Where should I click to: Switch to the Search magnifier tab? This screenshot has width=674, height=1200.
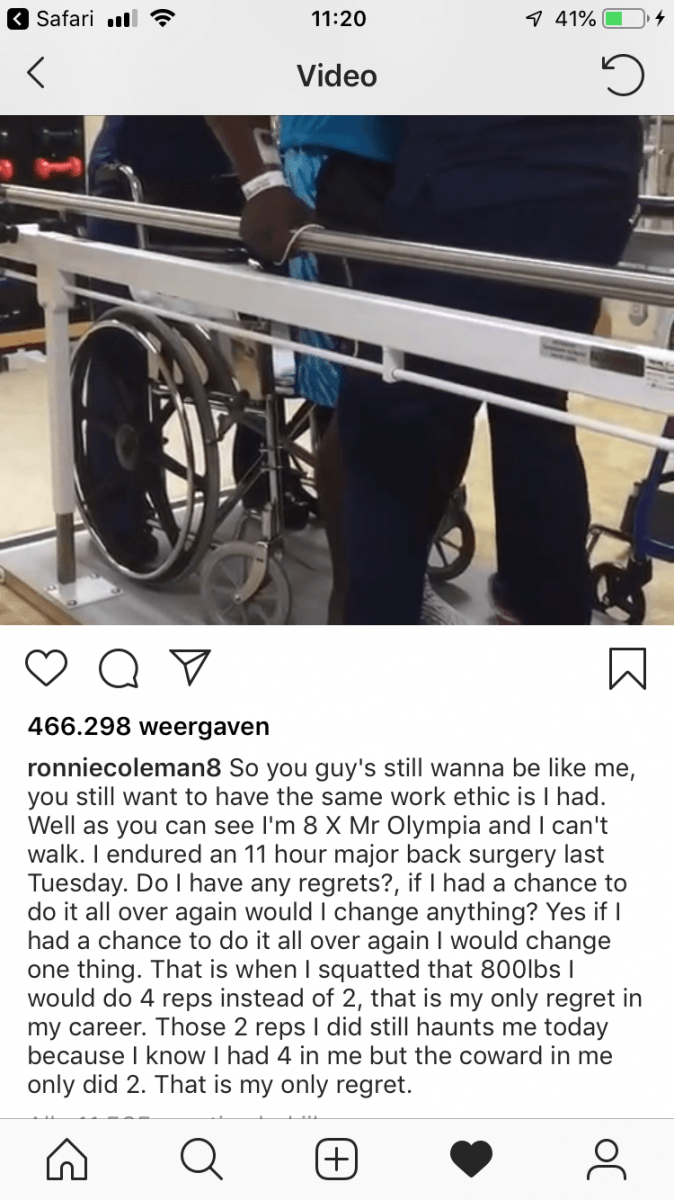point(201,1159)
